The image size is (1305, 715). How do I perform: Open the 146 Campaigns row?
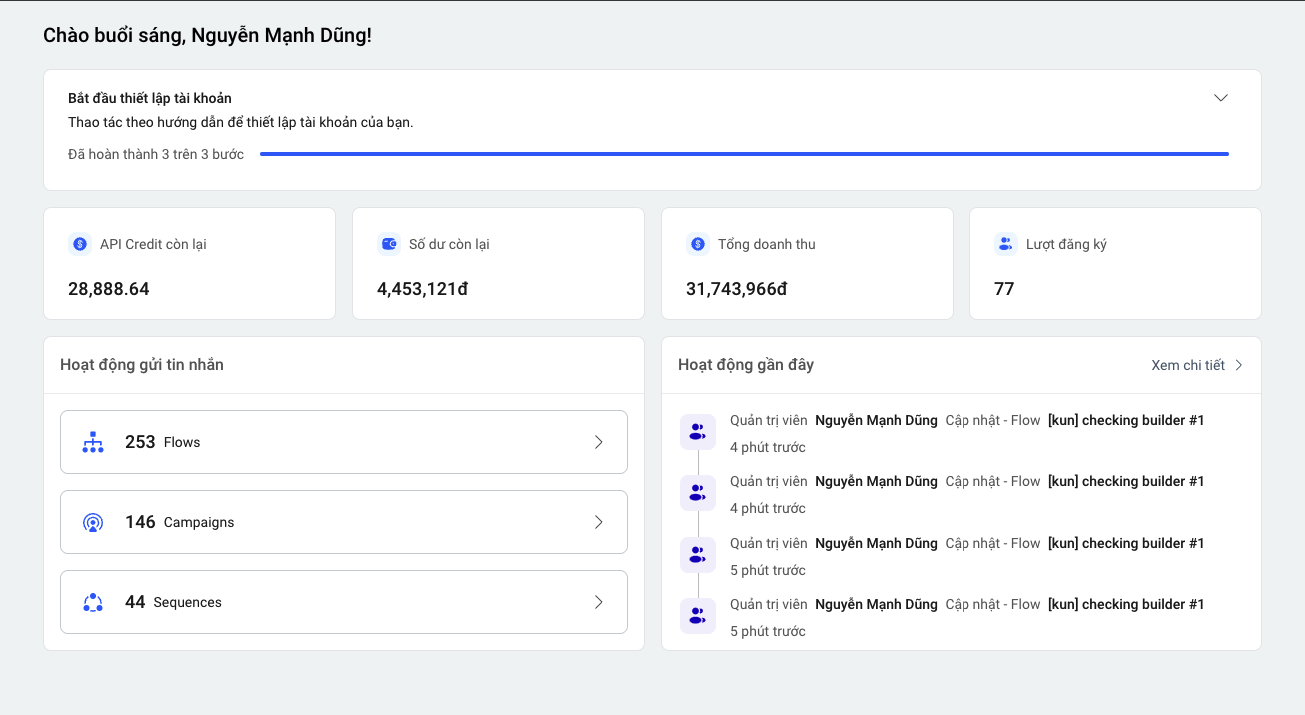[x=343, y=522]
